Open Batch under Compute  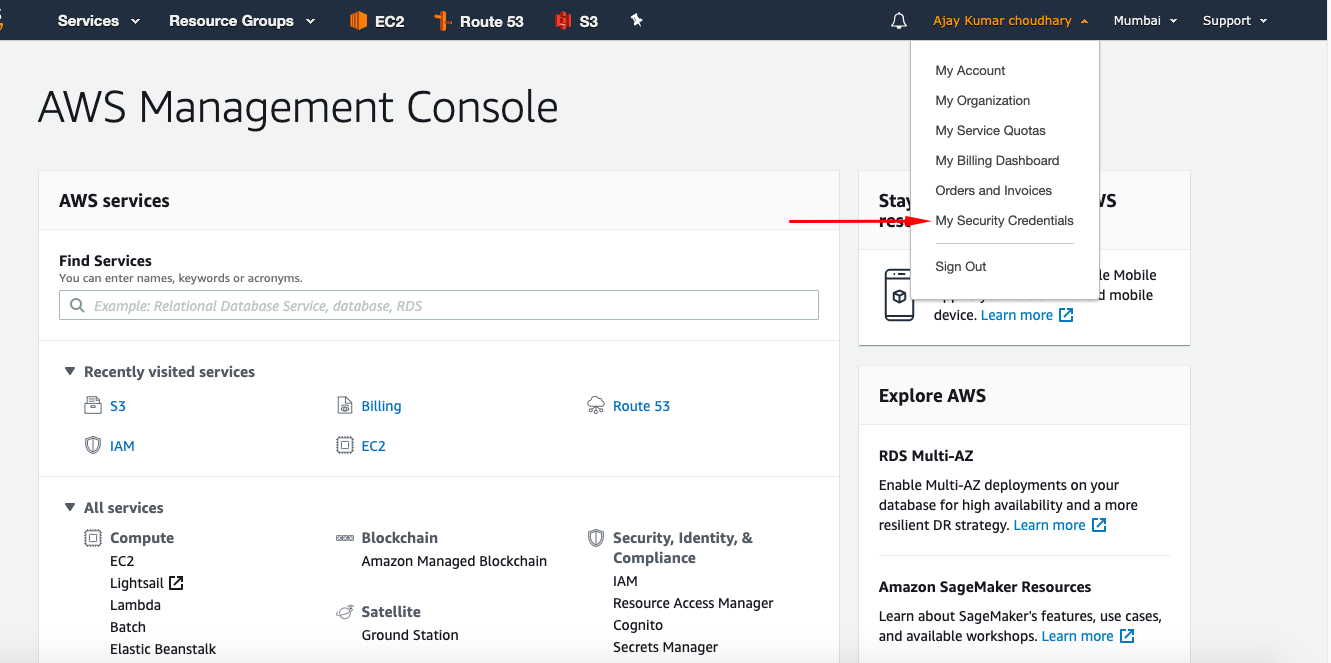tap(128, 627)
